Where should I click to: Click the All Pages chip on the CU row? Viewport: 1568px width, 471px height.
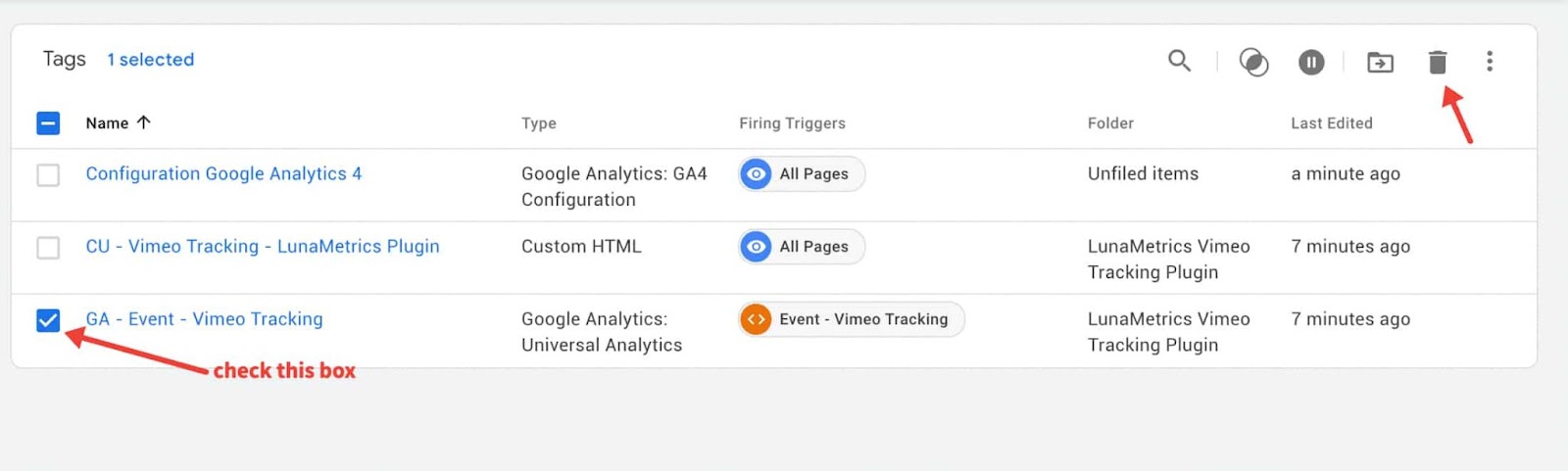tap(802, 247)
